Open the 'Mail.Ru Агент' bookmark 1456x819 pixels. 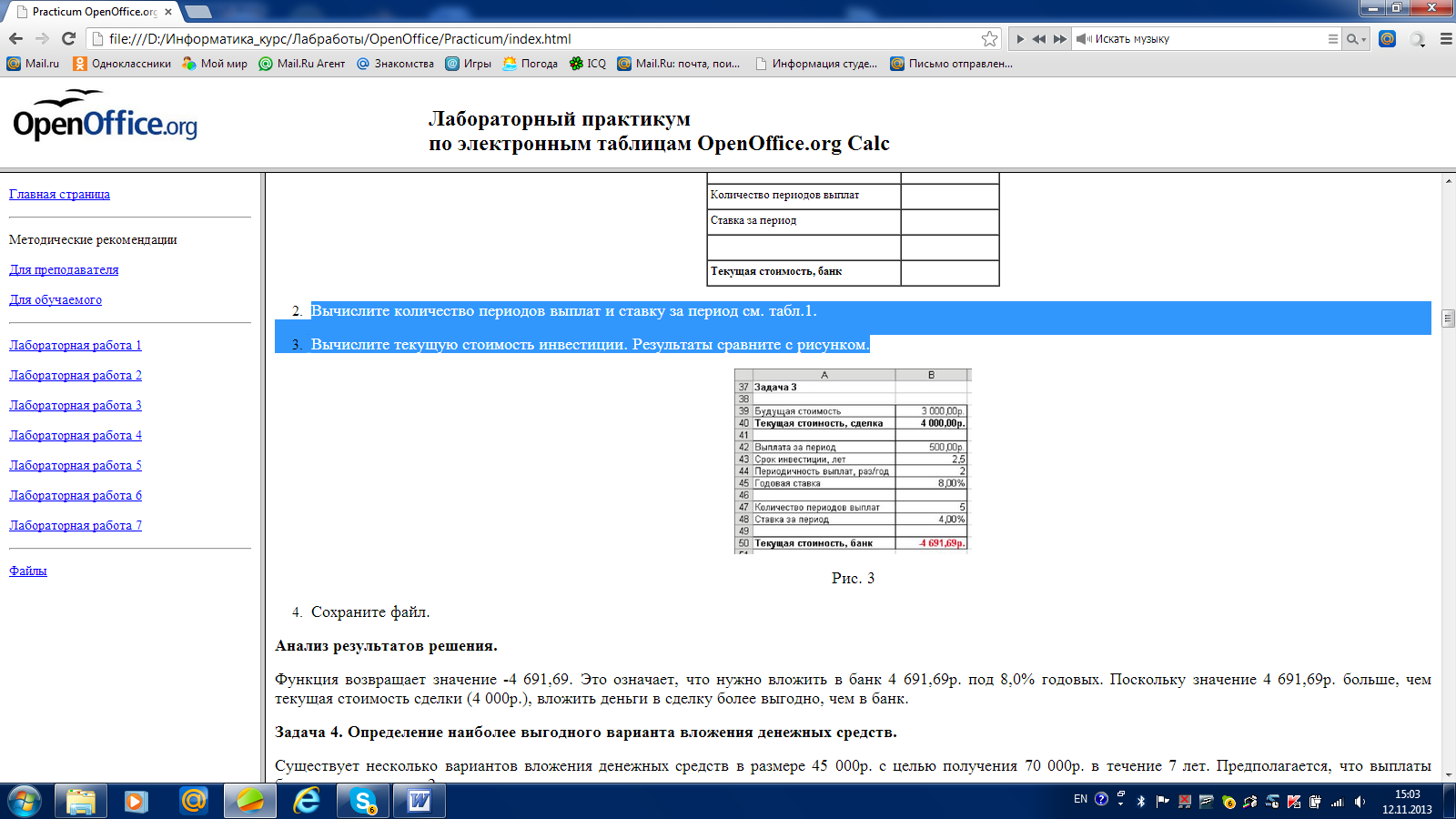pyautogui.click(x=302, y=64)
